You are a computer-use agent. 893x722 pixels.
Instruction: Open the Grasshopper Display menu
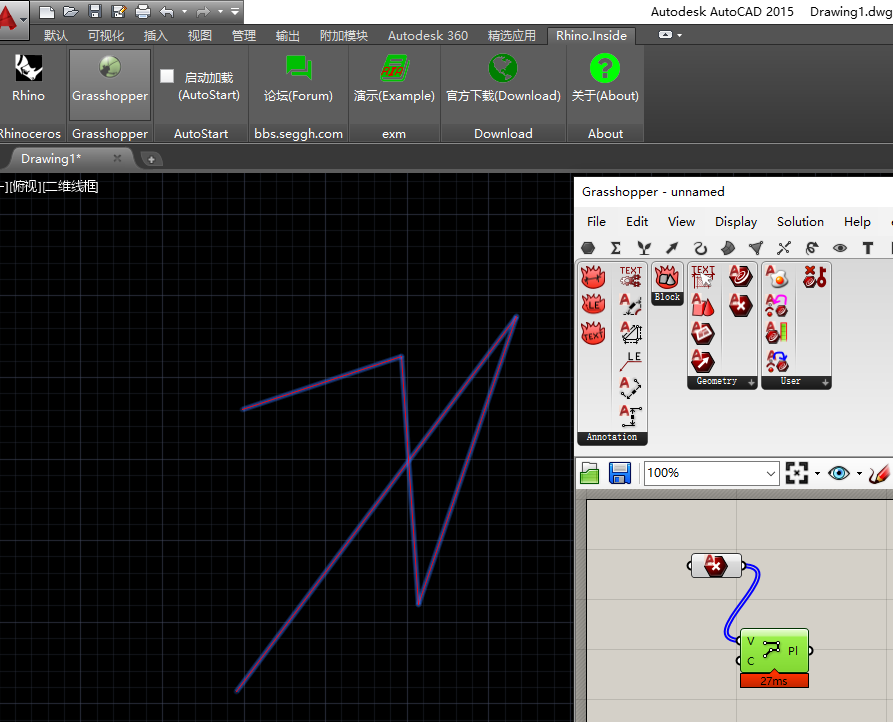736,221
